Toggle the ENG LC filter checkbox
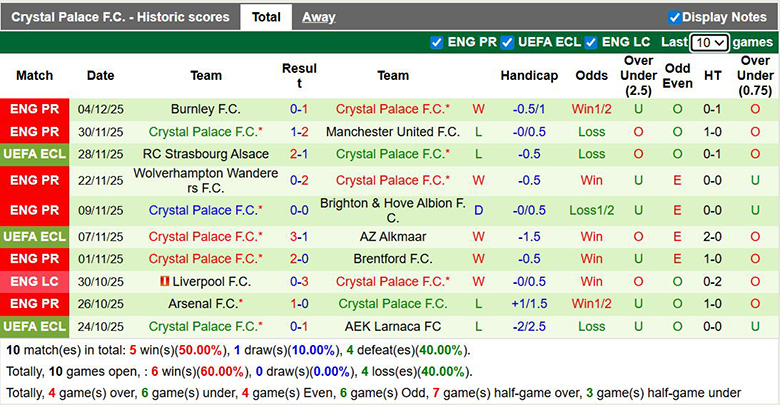This screenshot has width=780, height=405. (592, 42)
